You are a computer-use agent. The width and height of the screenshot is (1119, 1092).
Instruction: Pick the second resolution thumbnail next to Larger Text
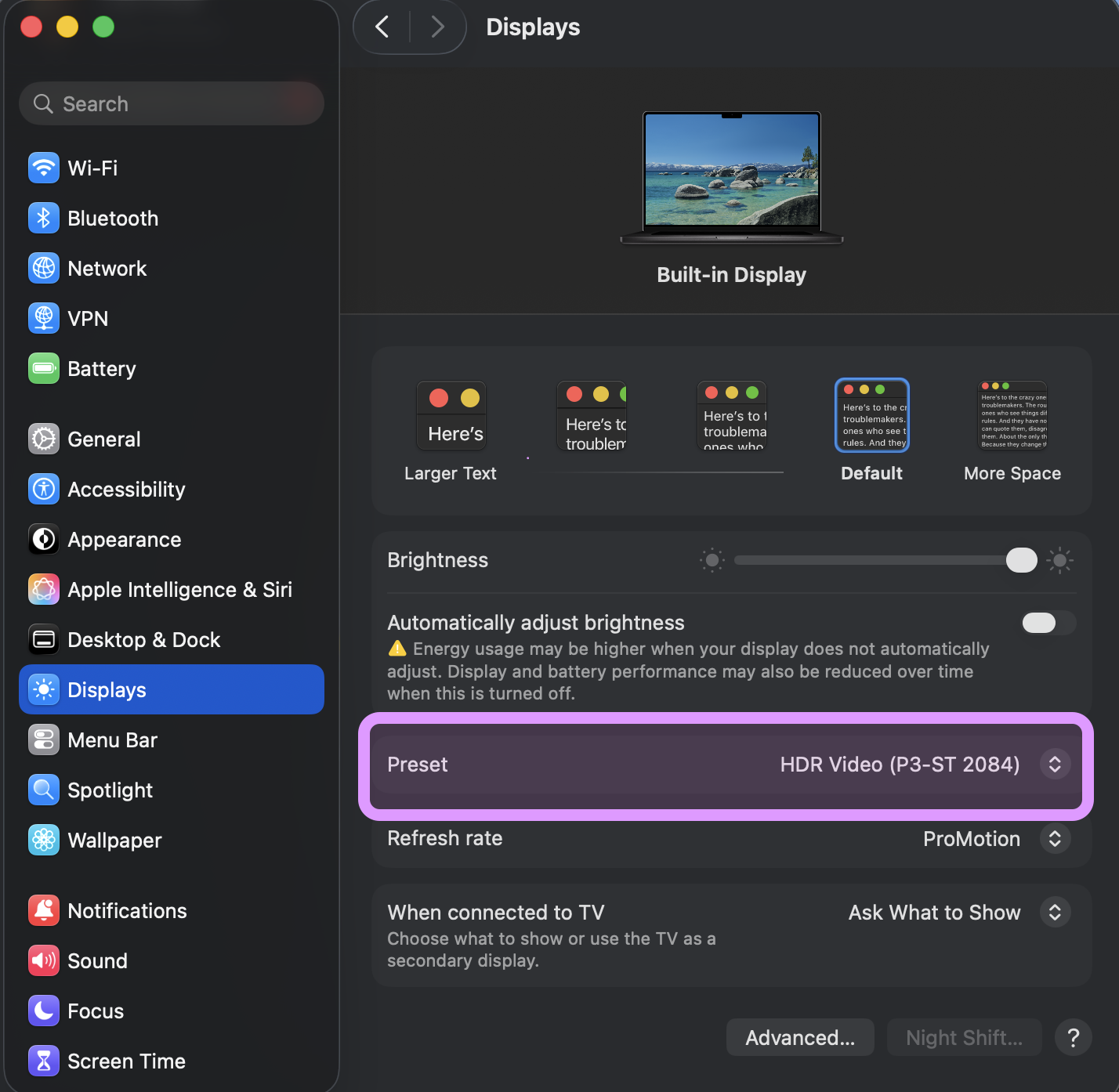pyautogui.click(x=592, y=416)
